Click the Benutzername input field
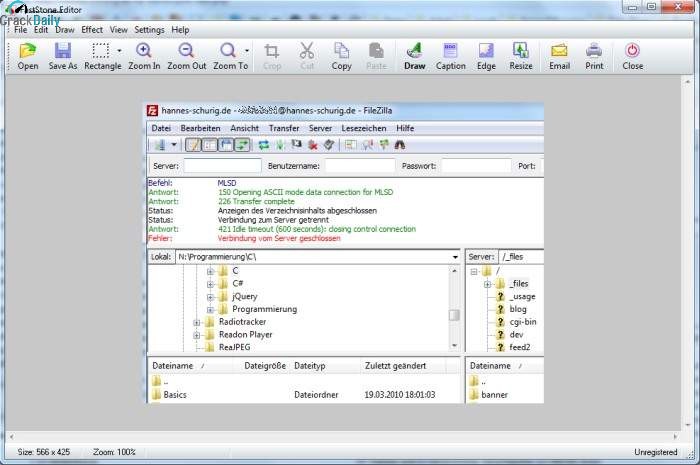Image resolution: width=700 pixels, height=465 pixels. point(360,166)
